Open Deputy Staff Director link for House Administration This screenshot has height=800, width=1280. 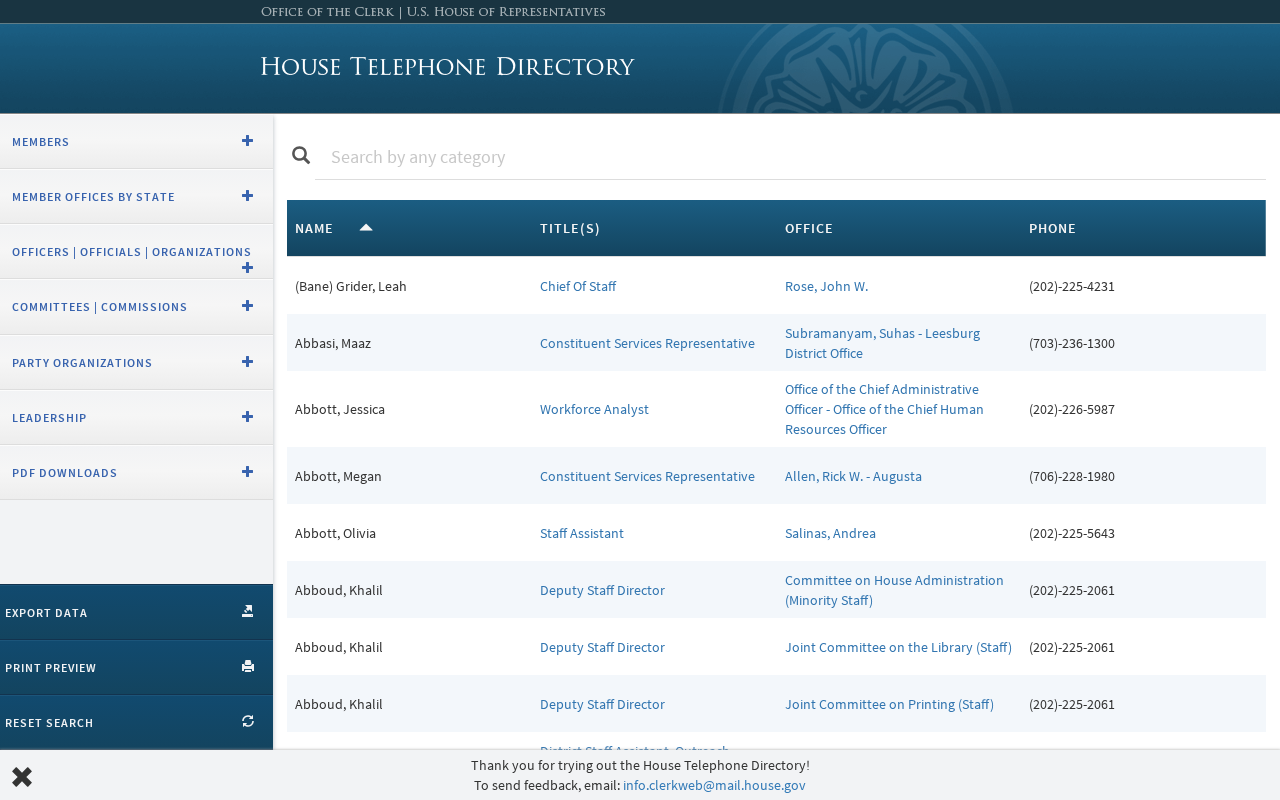pyautogui.click(x=602, y=590)
